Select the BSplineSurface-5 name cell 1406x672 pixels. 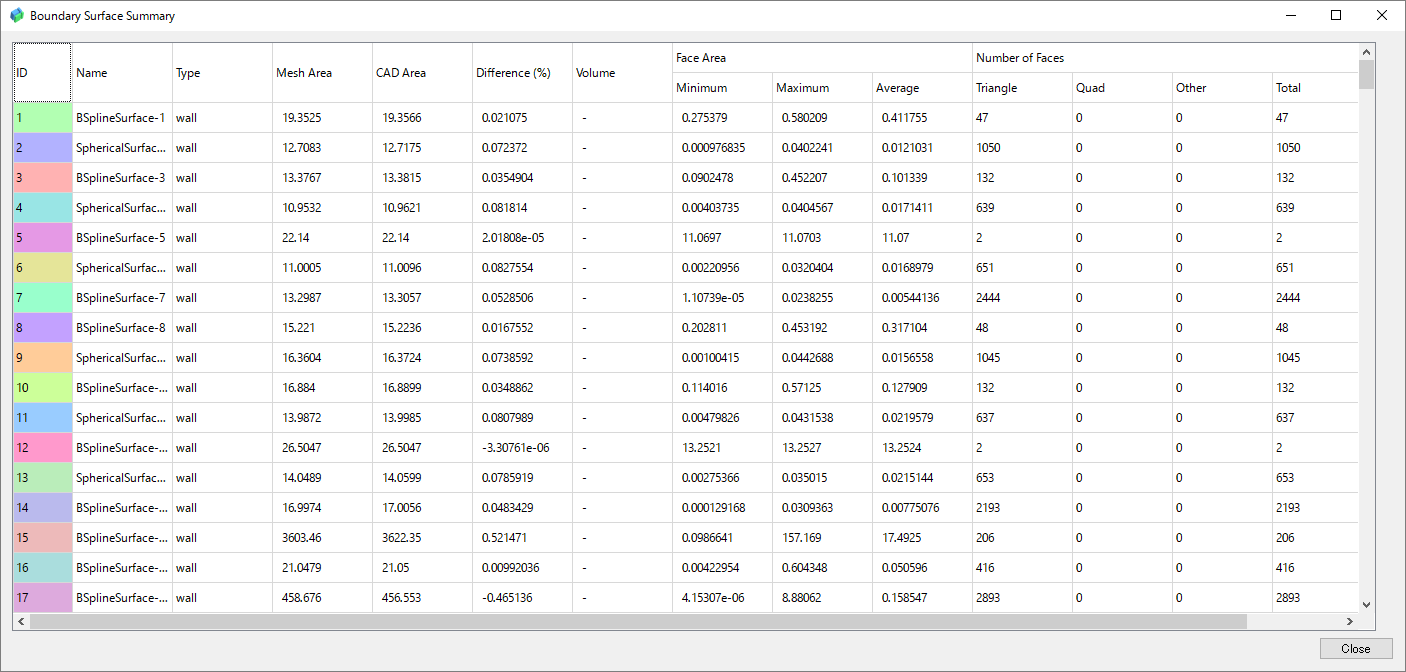tap(122, 238)
